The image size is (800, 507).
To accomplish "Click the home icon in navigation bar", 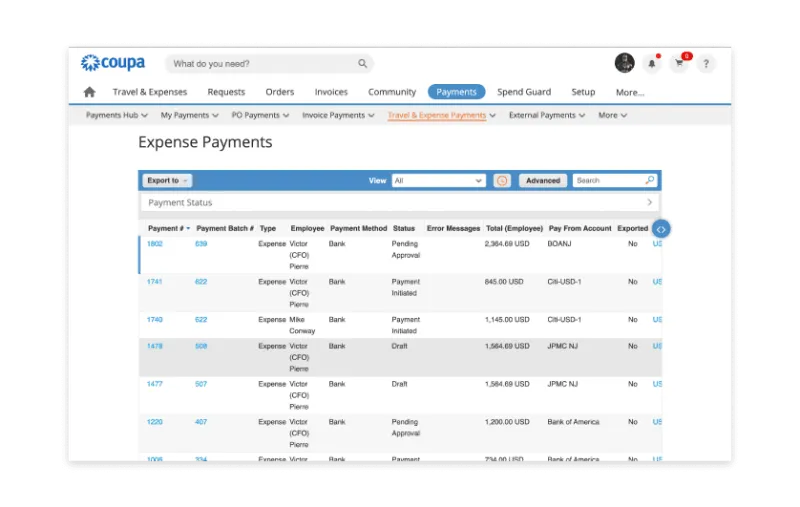I will coord(89,92).
